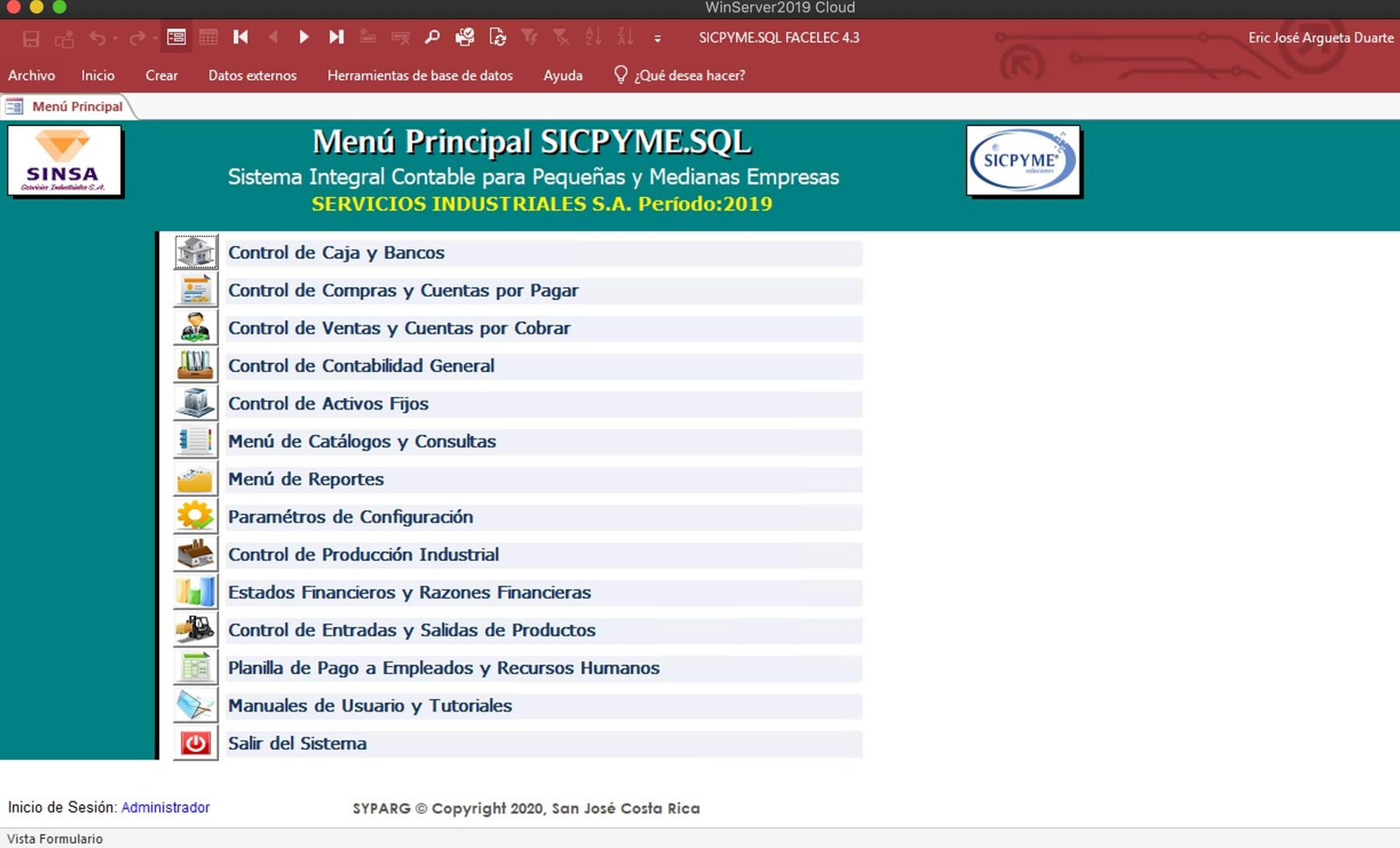
Task: Click the Ventas y Cuentas por Cobrar icon
Action: tap(195, 327)
